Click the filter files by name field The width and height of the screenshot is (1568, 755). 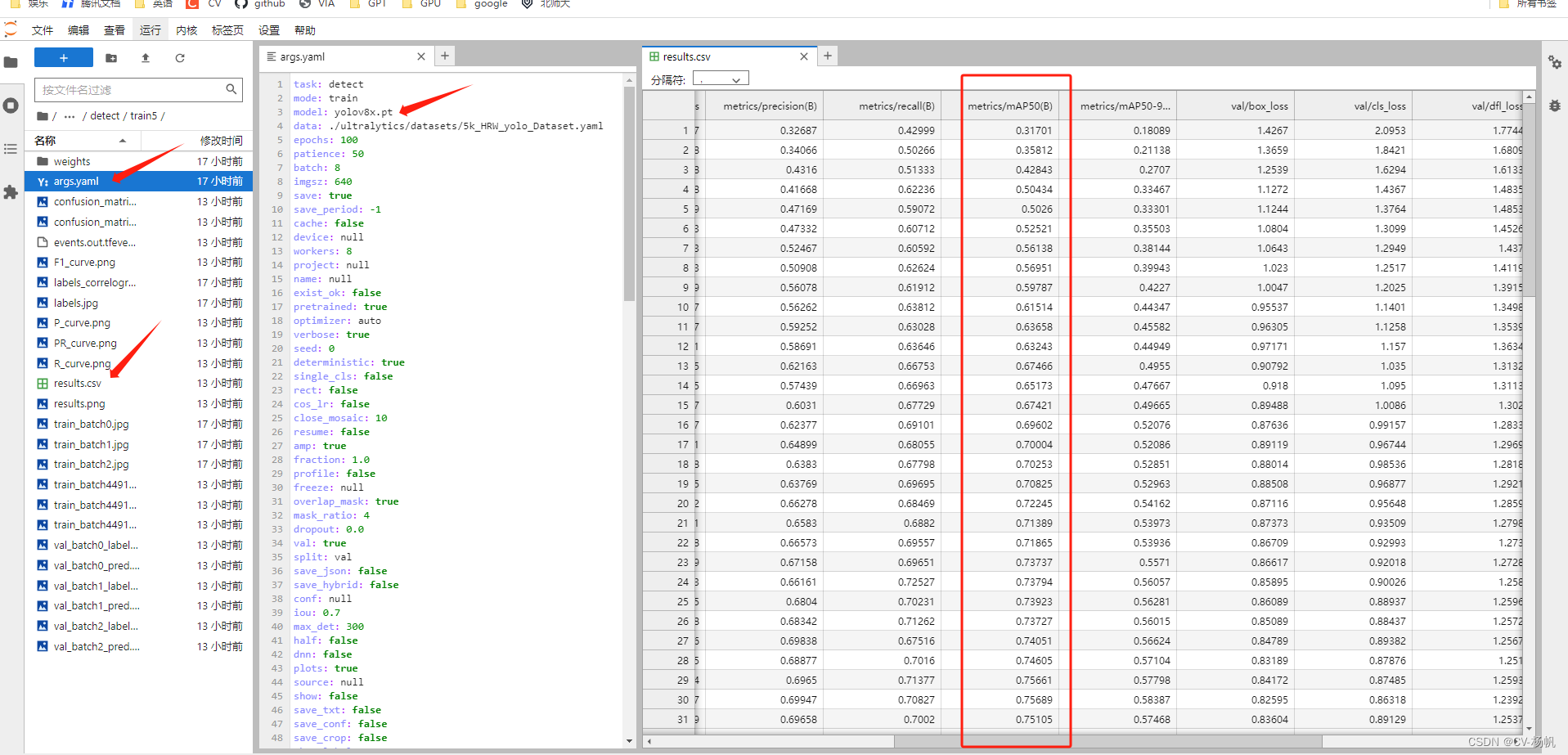coord(138,90)
